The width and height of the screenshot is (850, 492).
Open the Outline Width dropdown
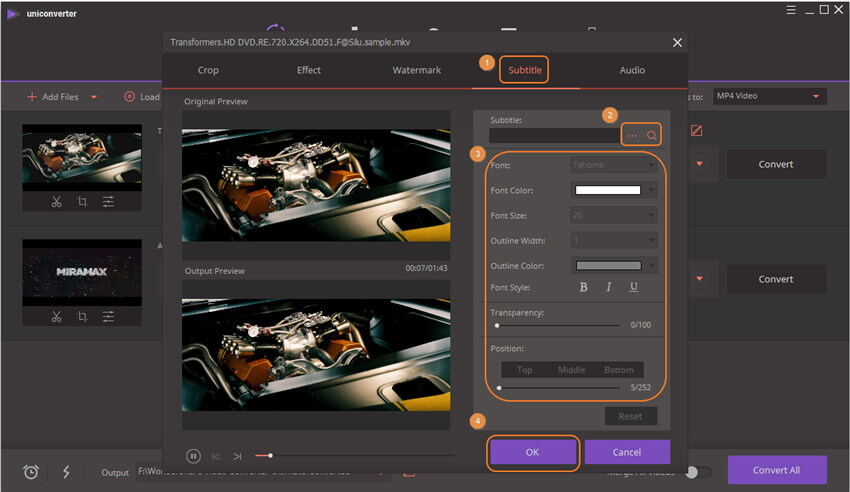(x=614, y=240)
